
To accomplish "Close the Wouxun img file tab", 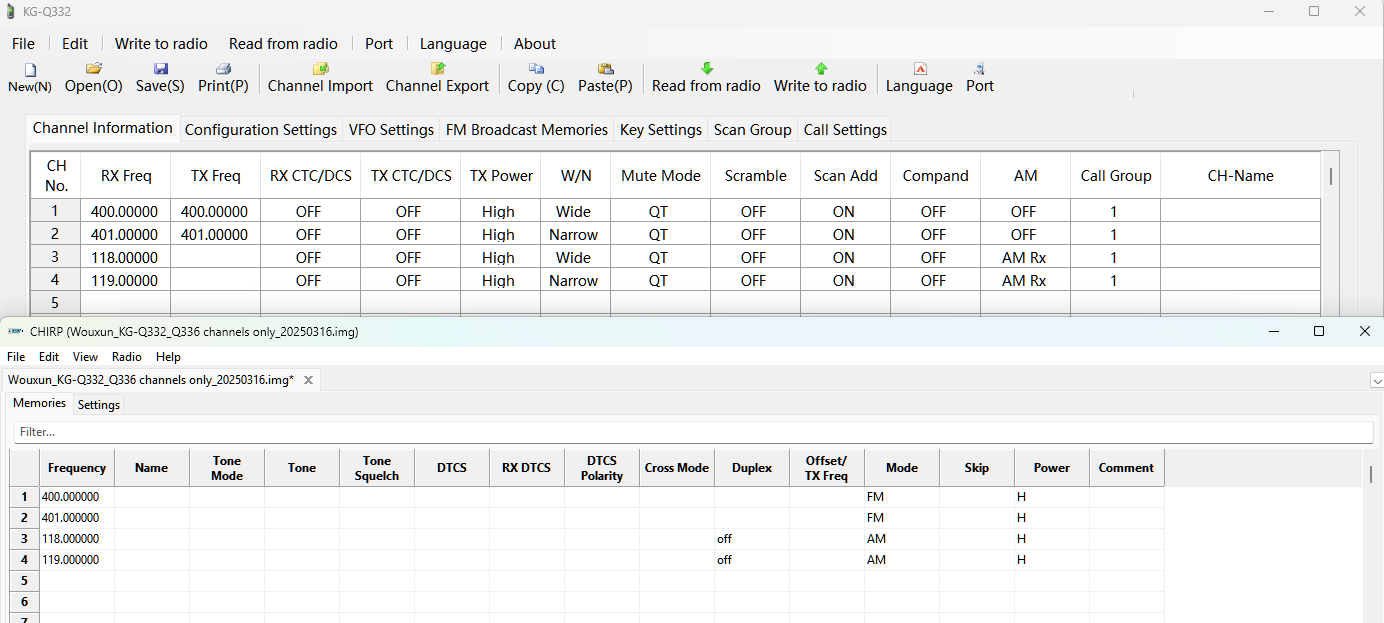I will click(x=308, y=380).
